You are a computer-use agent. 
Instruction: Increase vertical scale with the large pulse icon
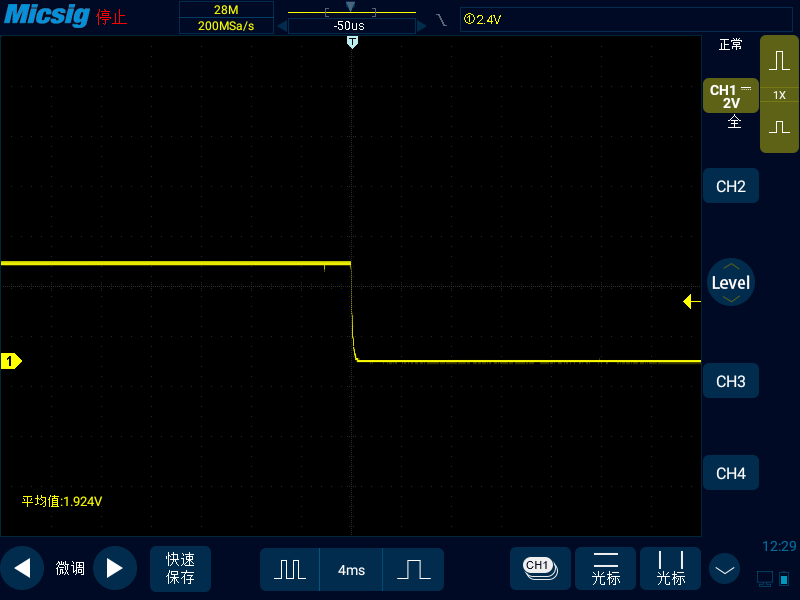coord(779,60)
